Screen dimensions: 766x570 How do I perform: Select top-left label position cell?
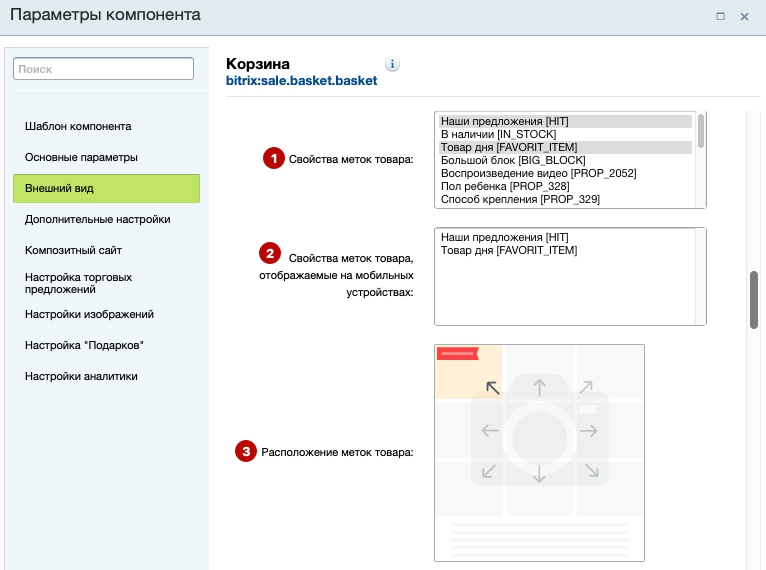[468, 372]
